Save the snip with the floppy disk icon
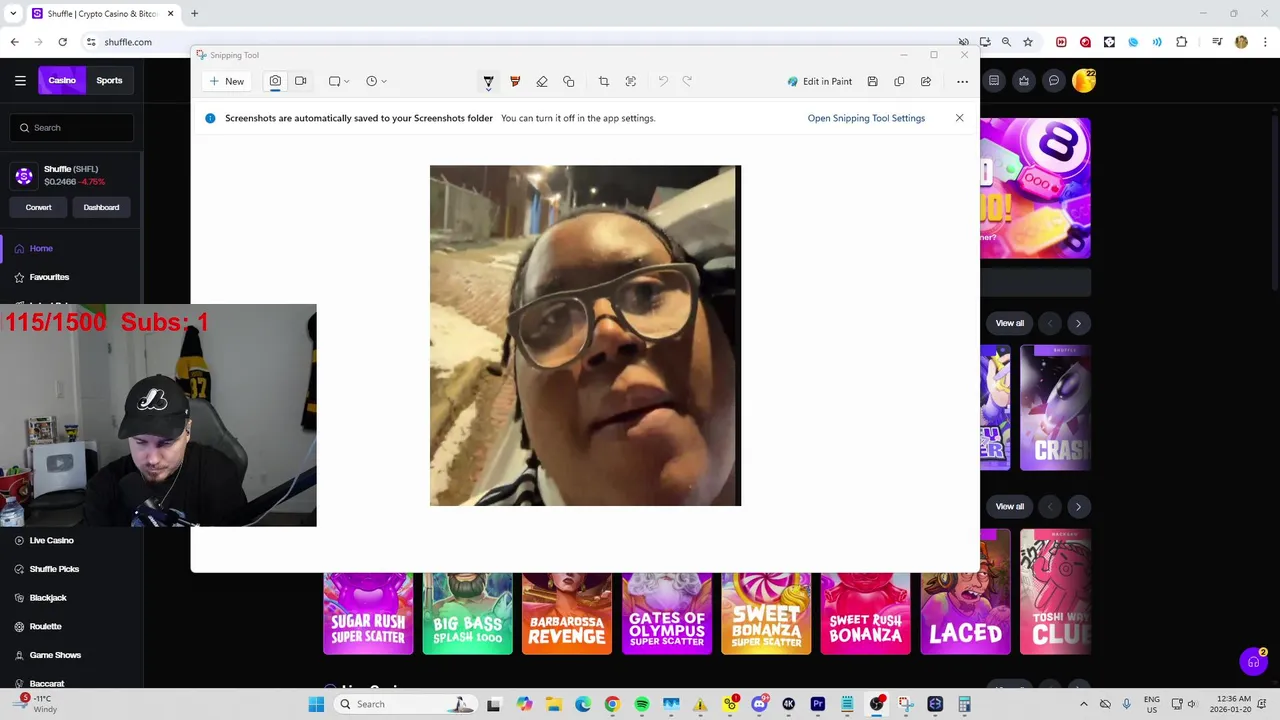 (873, 82)
